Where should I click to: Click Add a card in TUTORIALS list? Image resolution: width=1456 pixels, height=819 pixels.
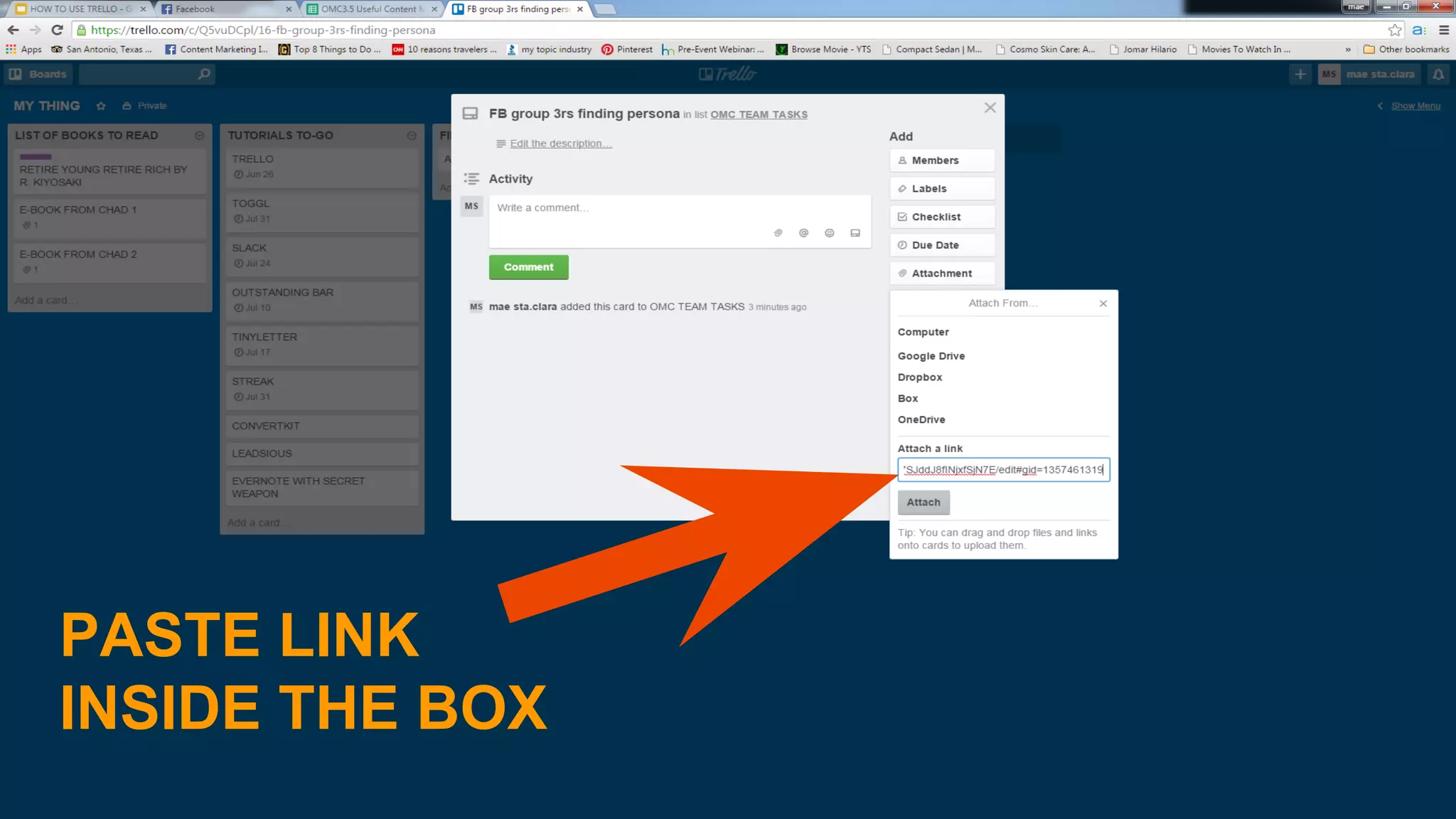point(258,523)
